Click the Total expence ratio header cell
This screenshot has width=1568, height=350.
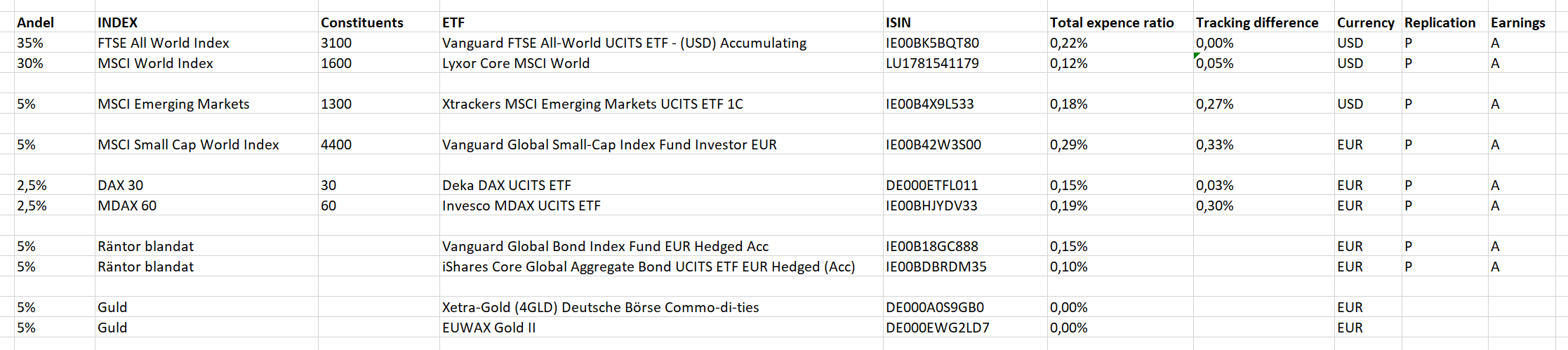[1120, 22]
